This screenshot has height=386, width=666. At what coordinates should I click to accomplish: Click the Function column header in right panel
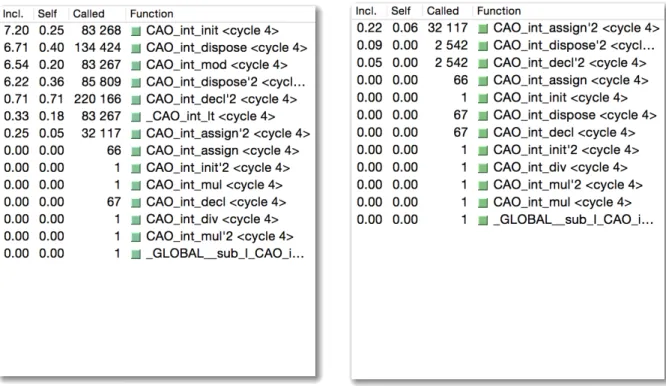[x=499, y=11]
